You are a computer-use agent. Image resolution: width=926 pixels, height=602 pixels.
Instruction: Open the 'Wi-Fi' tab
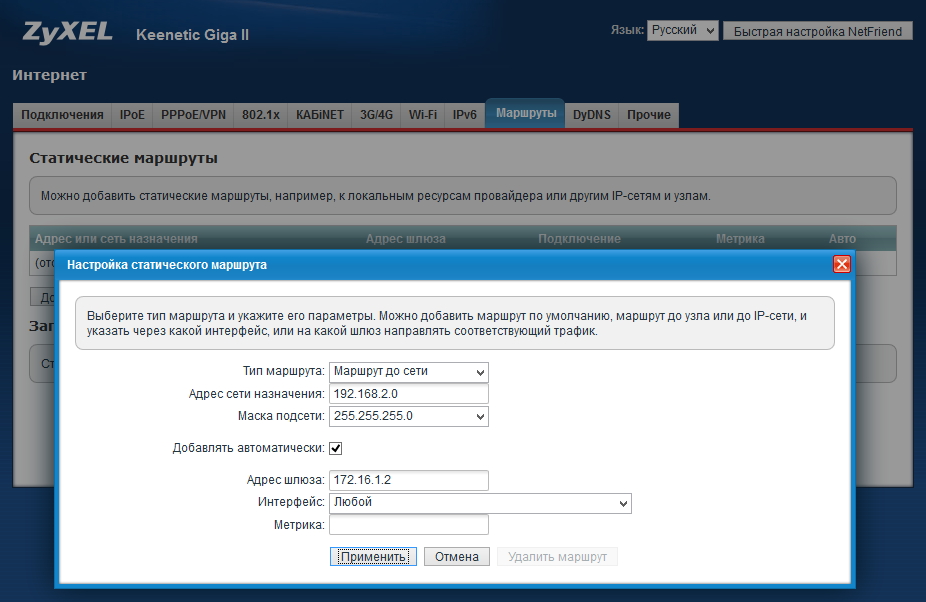(x=423, y=115)
